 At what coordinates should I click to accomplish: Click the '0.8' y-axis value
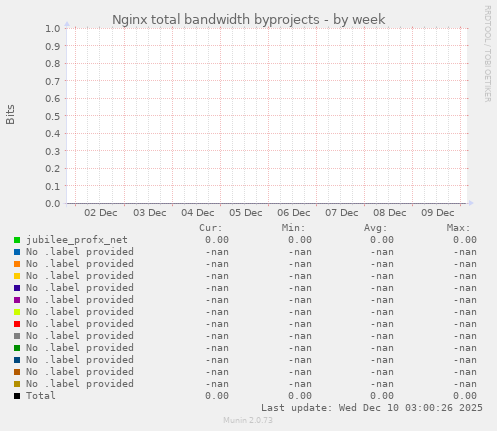pyautogui.click(x=53, y=63)
